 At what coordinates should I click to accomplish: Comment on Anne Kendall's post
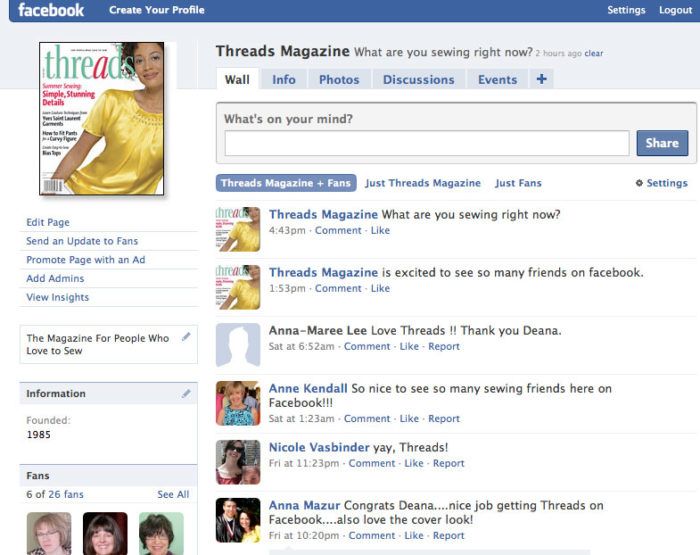[x=367, y=419]
